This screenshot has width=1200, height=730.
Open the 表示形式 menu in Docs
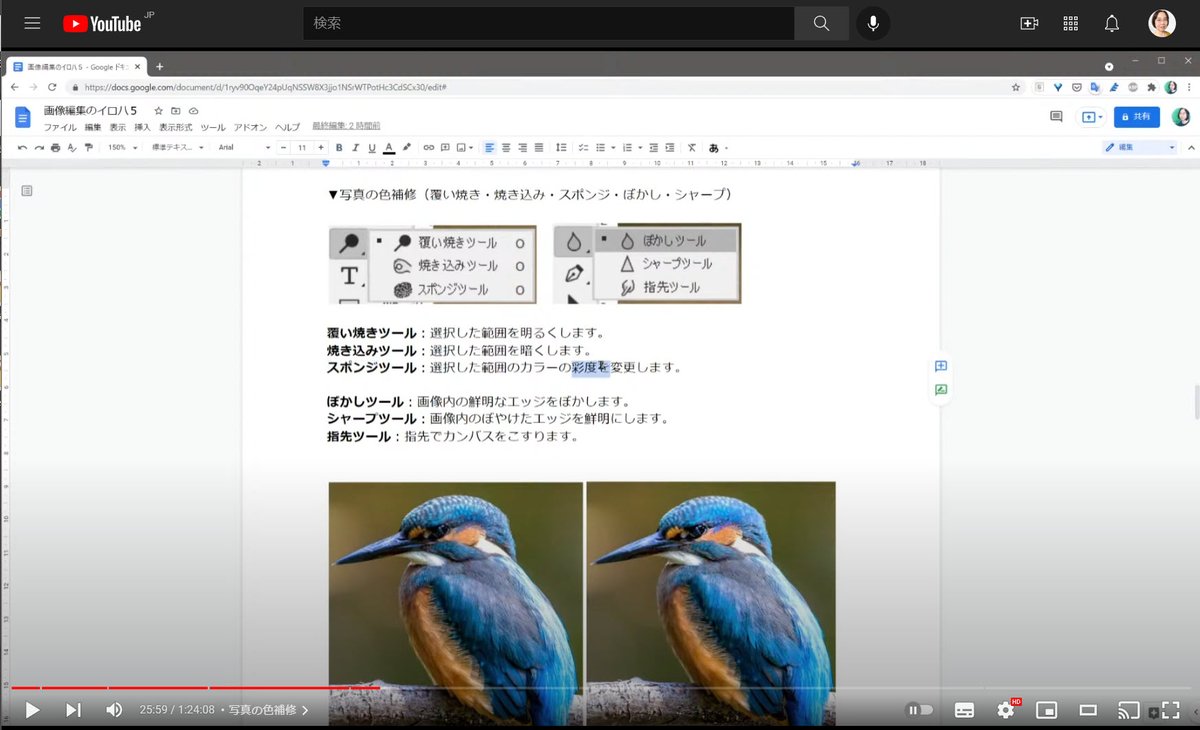[176, 127]
